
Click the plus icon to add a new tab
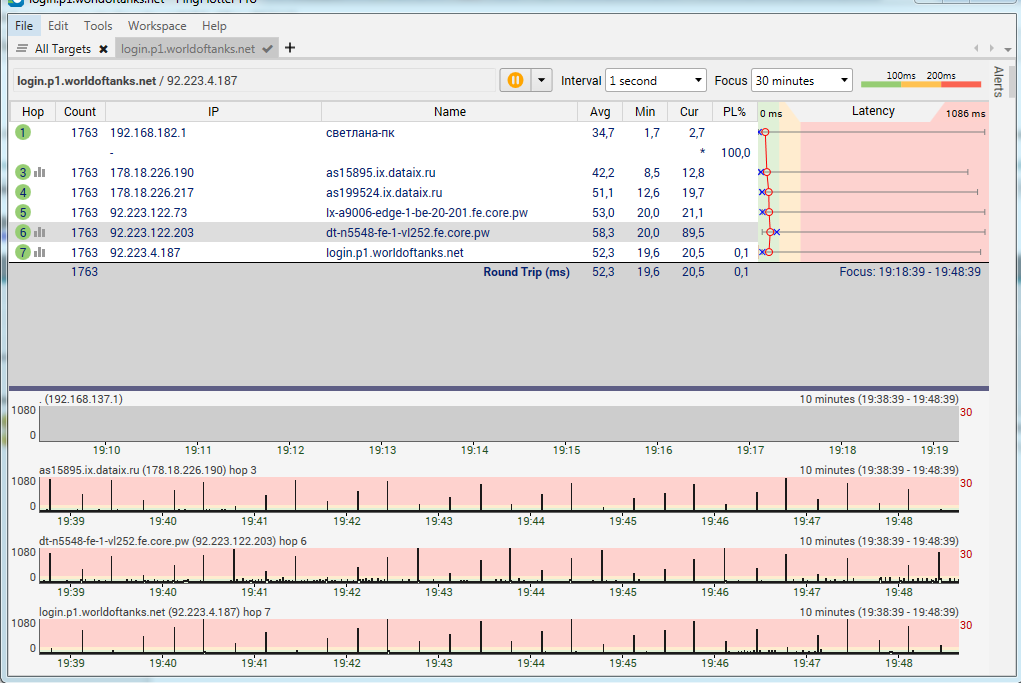click(290, 48)
